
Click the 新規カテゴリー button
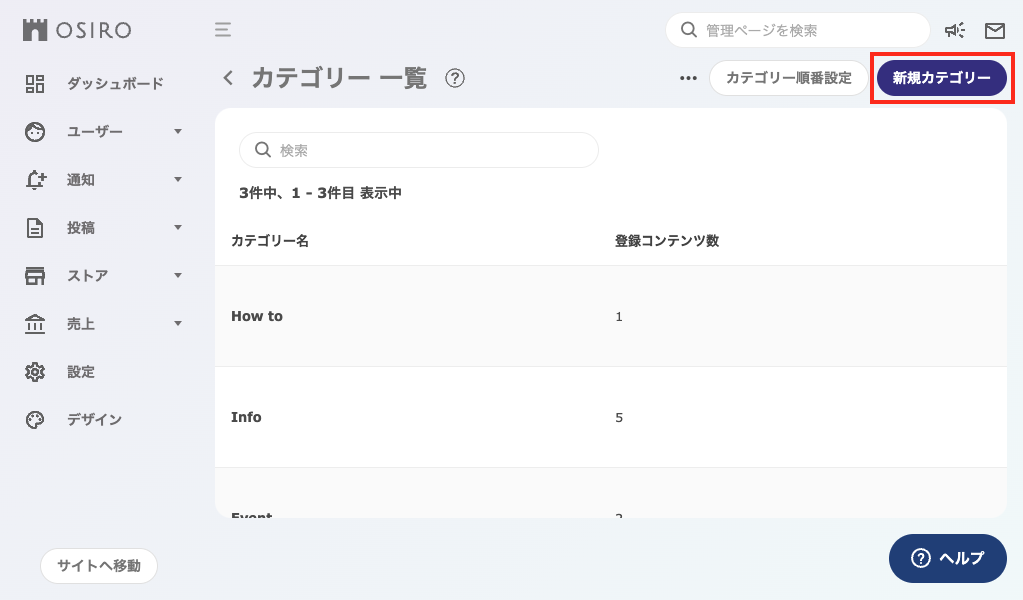pos(941,77)
